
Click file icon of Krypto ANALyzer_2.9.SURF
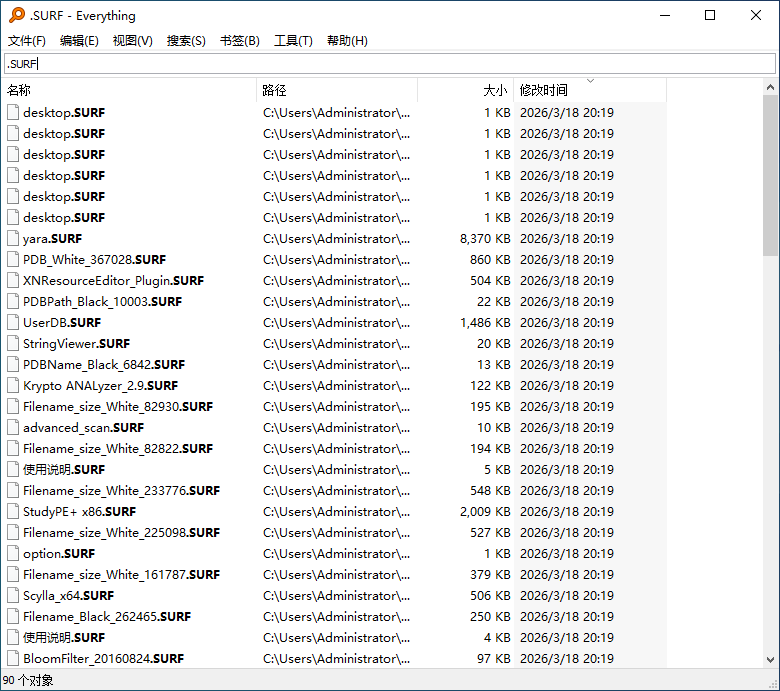[x=13, y=386]
